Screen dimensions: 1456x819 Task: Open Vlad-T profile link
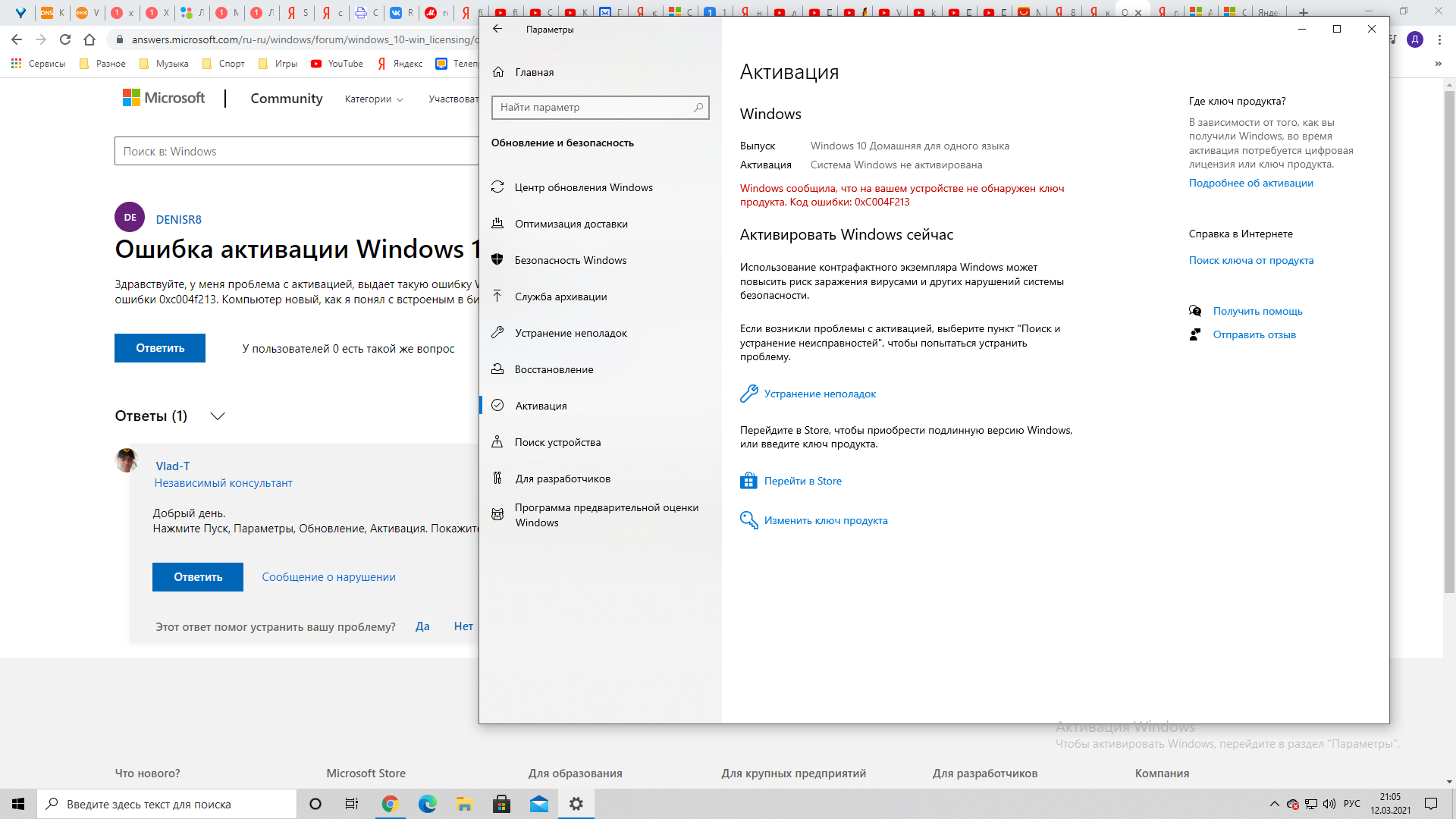click(172, 466)
